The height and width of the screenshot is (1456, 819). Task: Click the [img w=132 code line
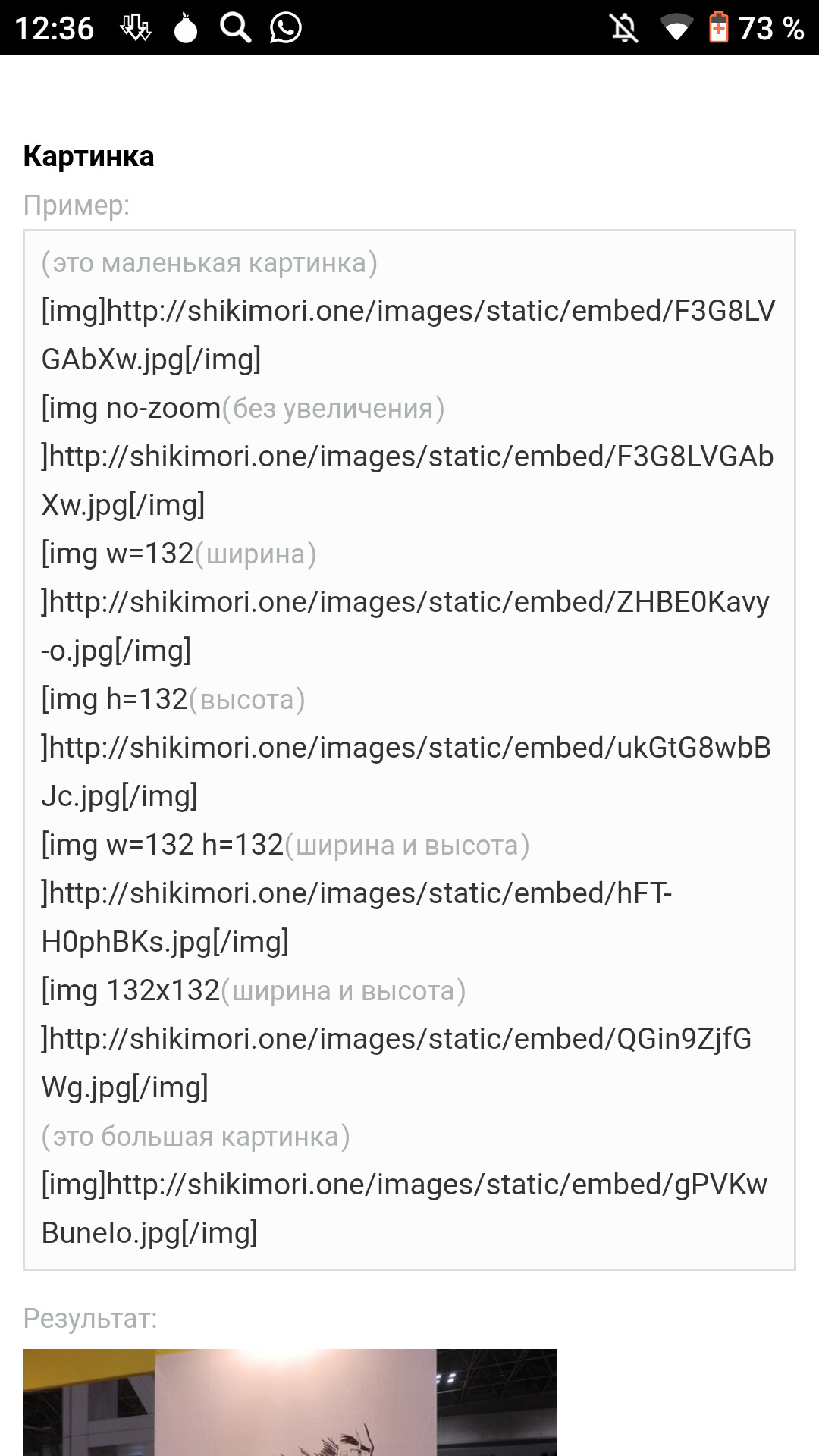click(x=118, y=554)
